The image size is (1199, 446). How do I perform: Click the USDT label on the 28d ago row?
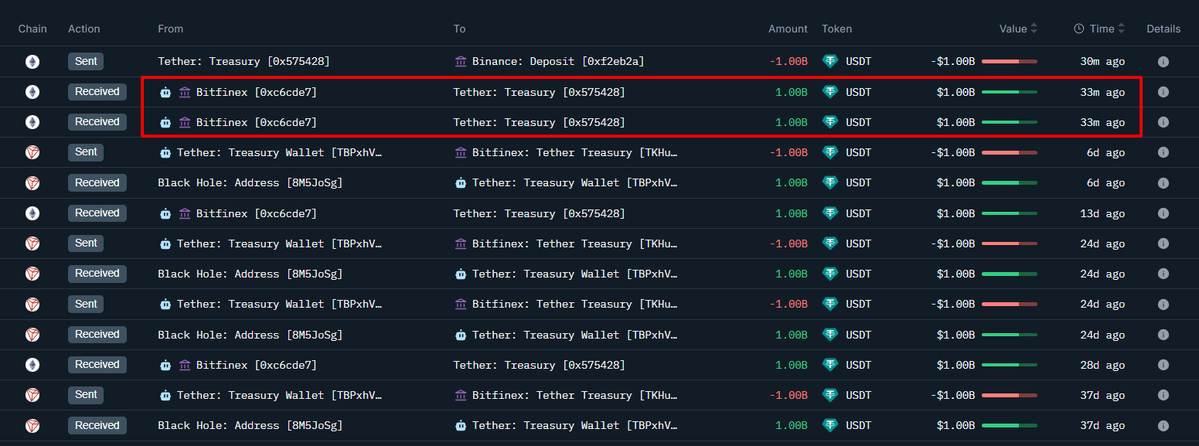click(859, 365)
